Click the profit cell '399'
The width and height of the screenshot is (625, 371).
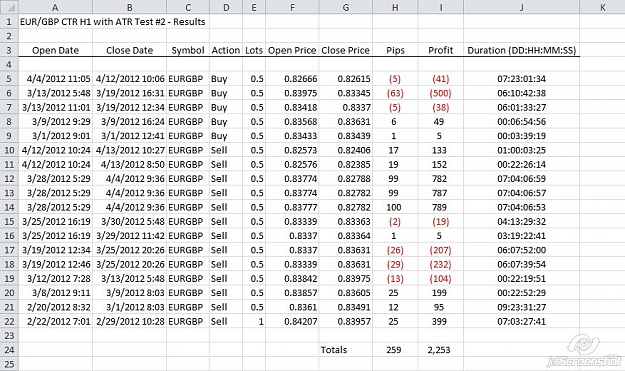(x=440, y=321)
